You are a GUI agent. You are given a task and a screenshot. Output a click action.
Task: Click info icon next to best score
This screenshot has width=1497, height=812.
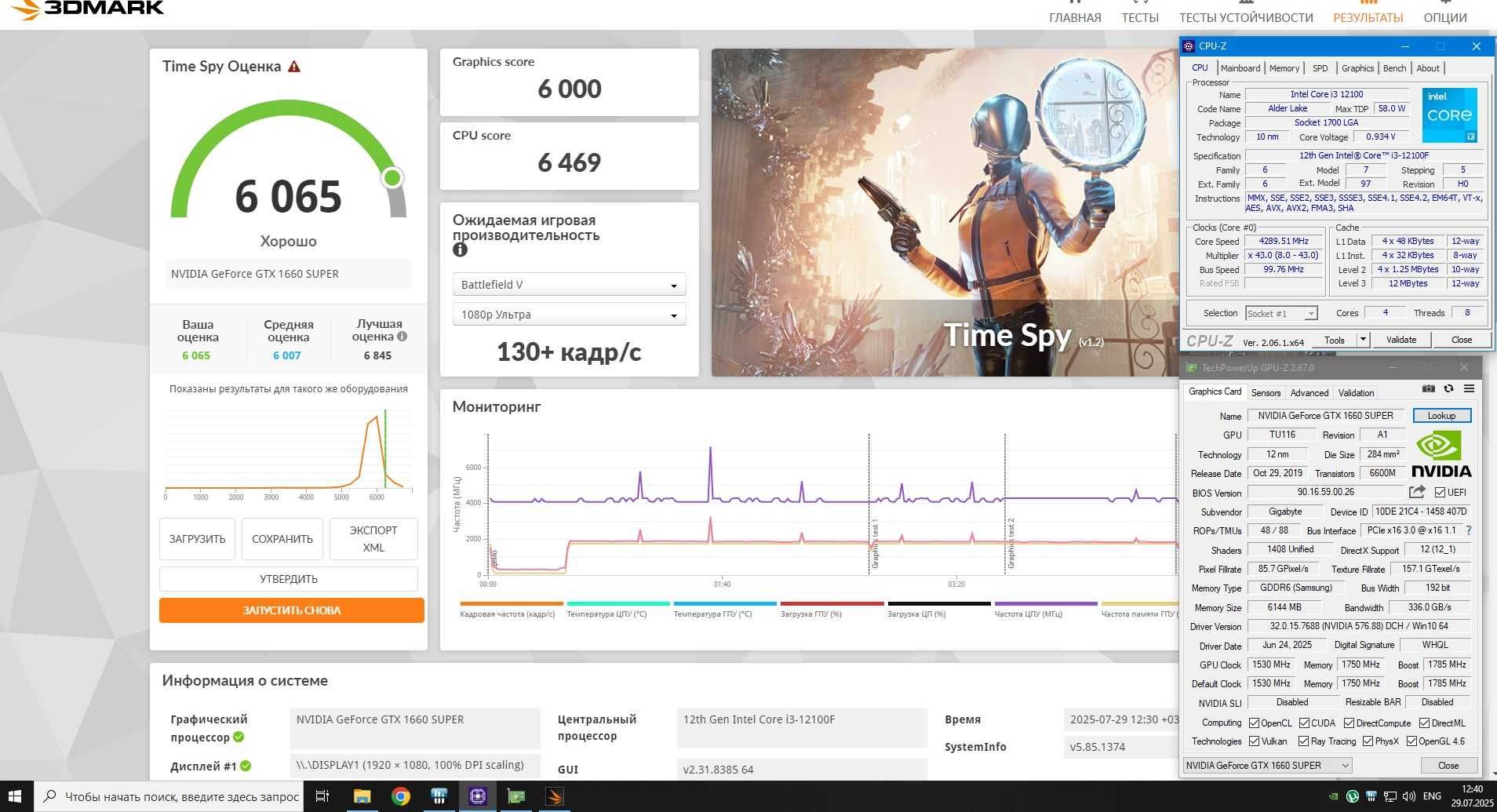402,337
